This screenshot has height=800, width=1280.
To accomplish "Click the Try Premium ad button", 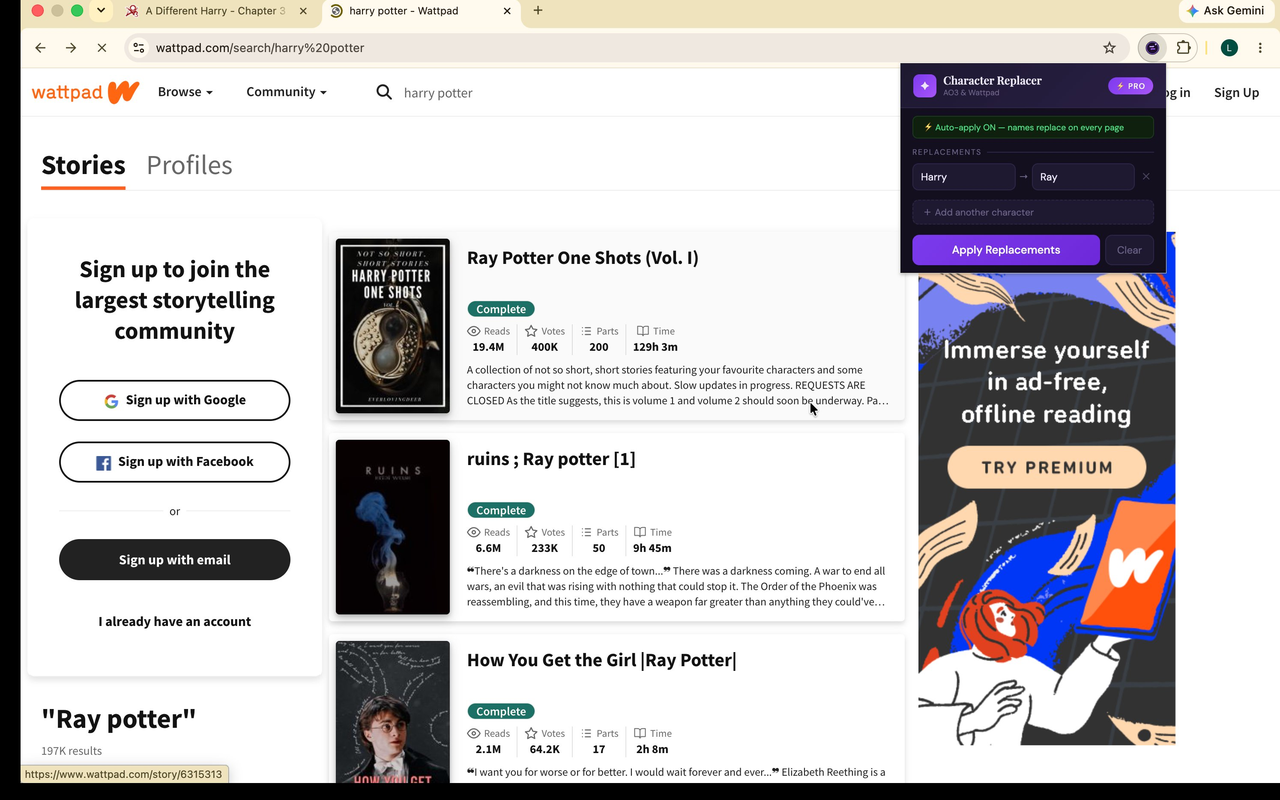I will [x=1047, y=467].
